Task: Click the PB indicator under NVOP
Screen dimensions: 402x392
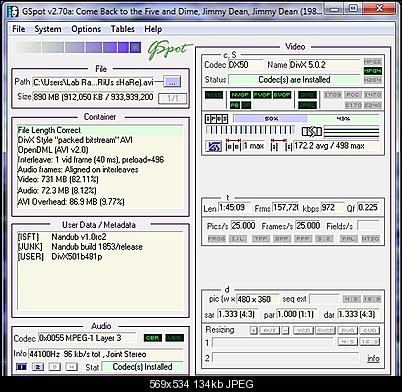Action: 235,105
